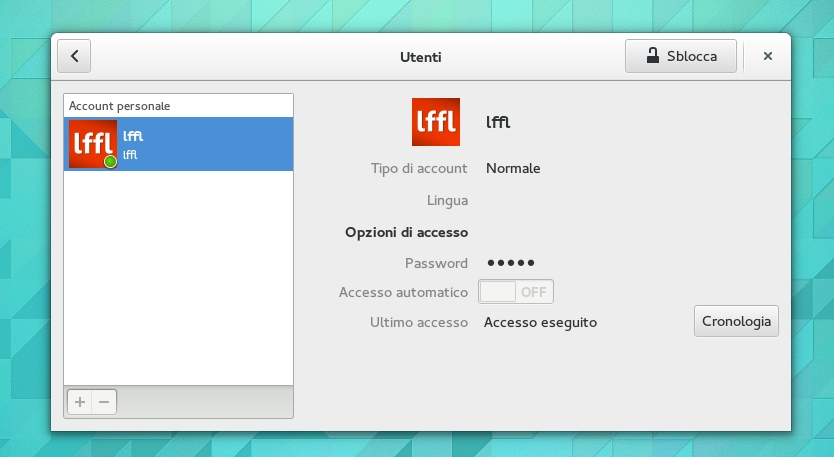834x457 pixels.
Task: Remove selected user with minus icon
Action: pyautogui.click(x=103, y=402)
